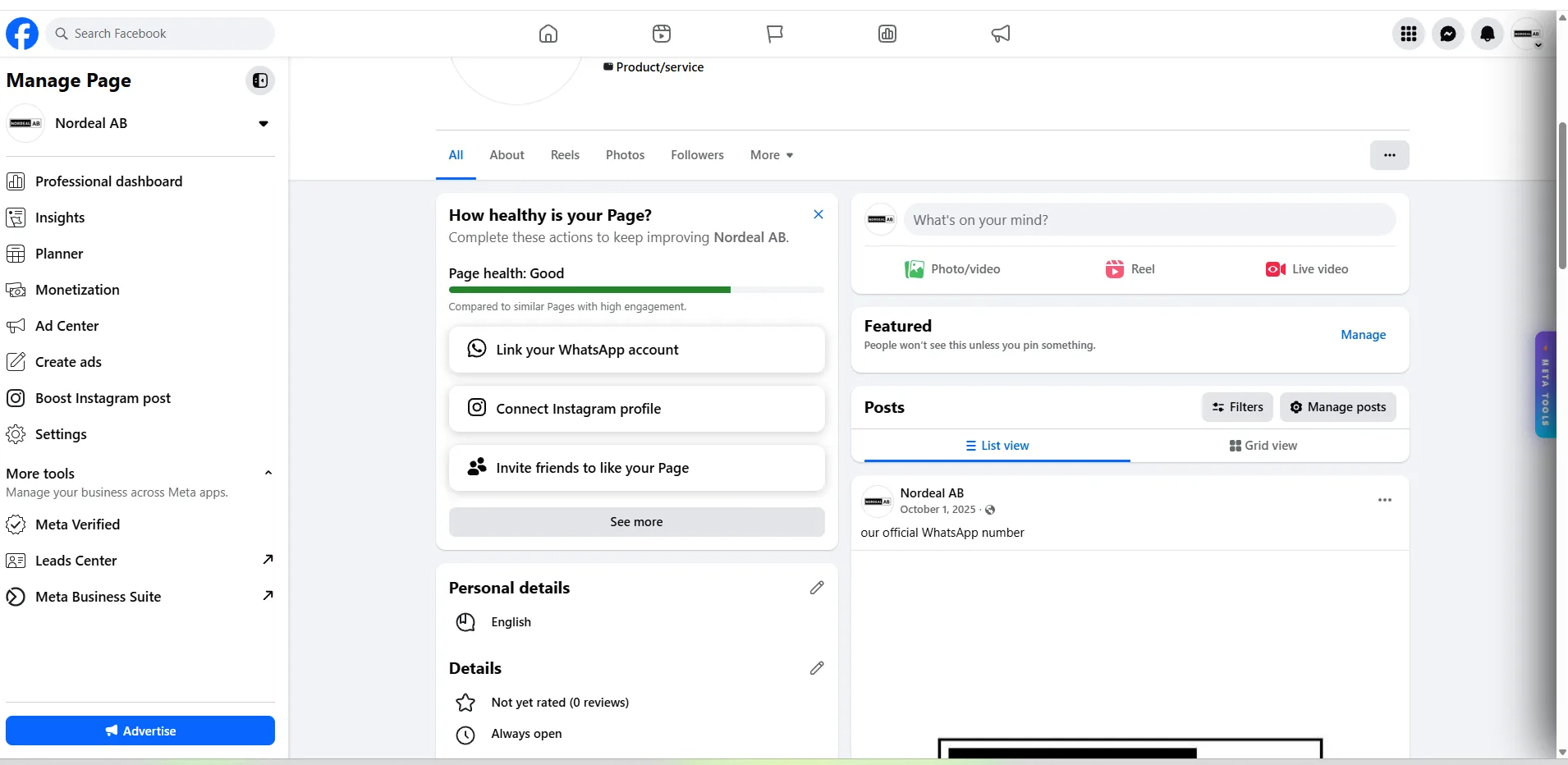Click Connect Instagram profile
Viewport: 1568px width, 765px height.
pos(636,409)
